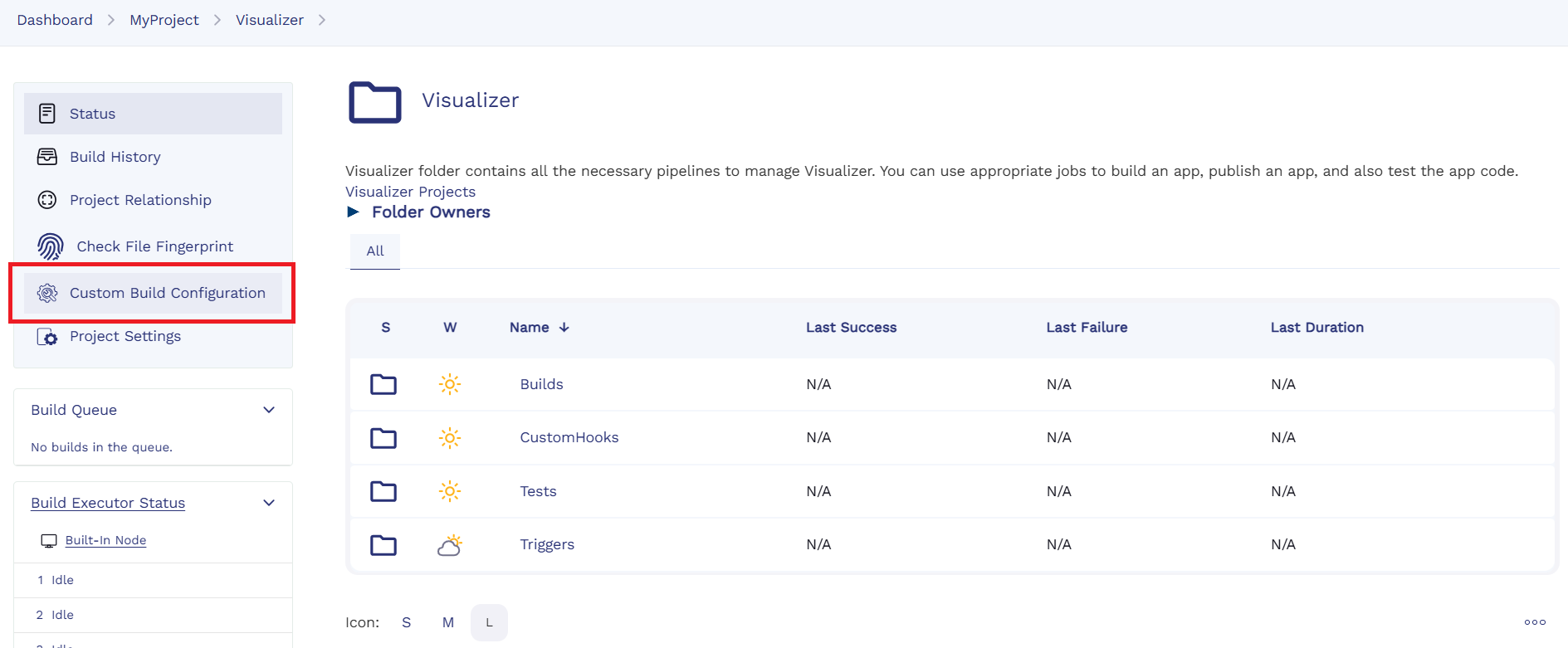Viewport: 1568px width, 648px height.
Task: Sort by the Last Duration column header
Action: 1317,327
